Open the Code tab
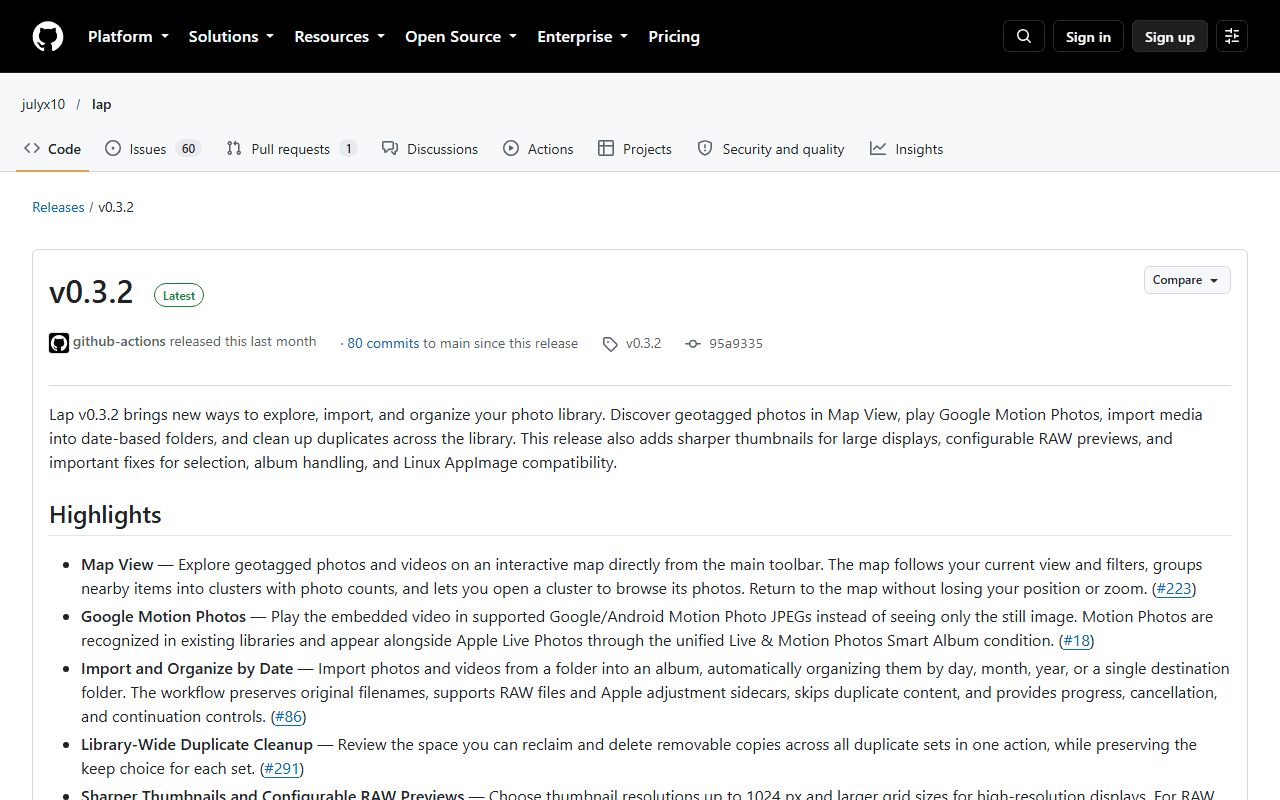The height and width of the screenshot is (800, 1280). click(53, 149)
